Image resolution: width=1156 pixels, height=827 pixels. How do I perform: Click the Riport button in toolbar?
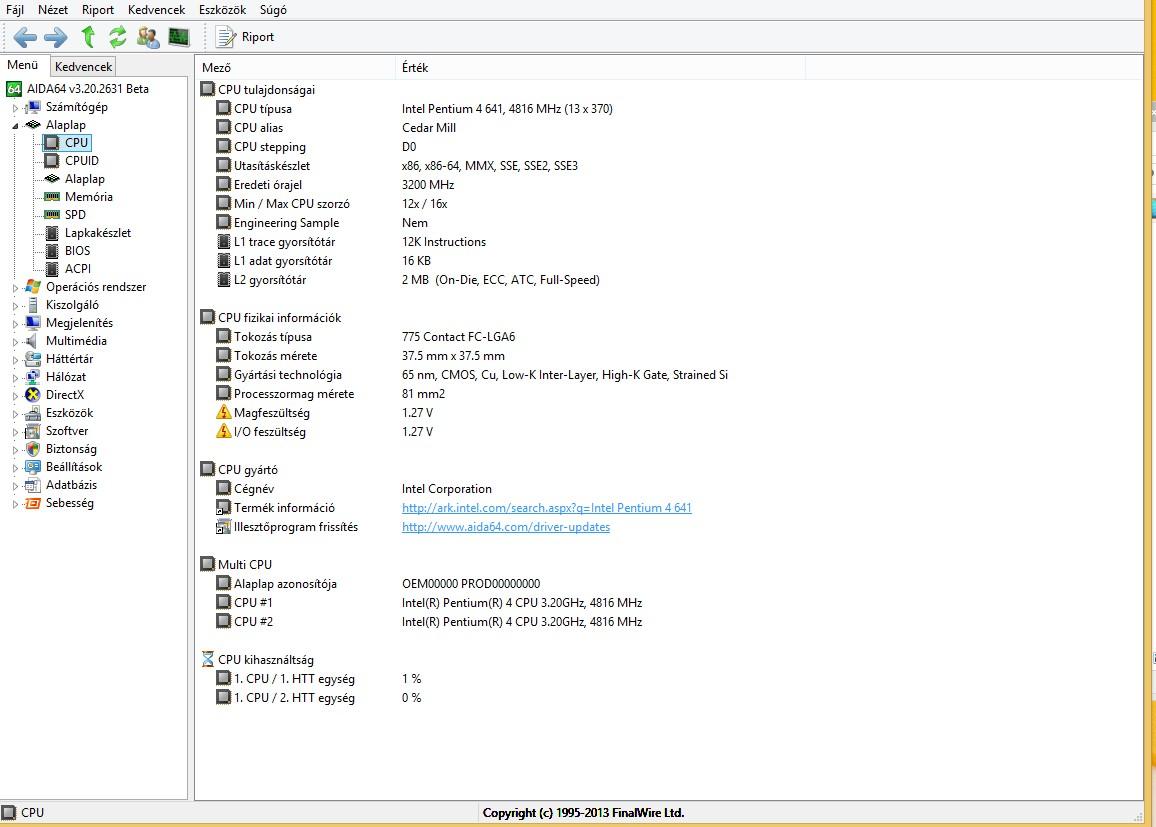(245, 37)
